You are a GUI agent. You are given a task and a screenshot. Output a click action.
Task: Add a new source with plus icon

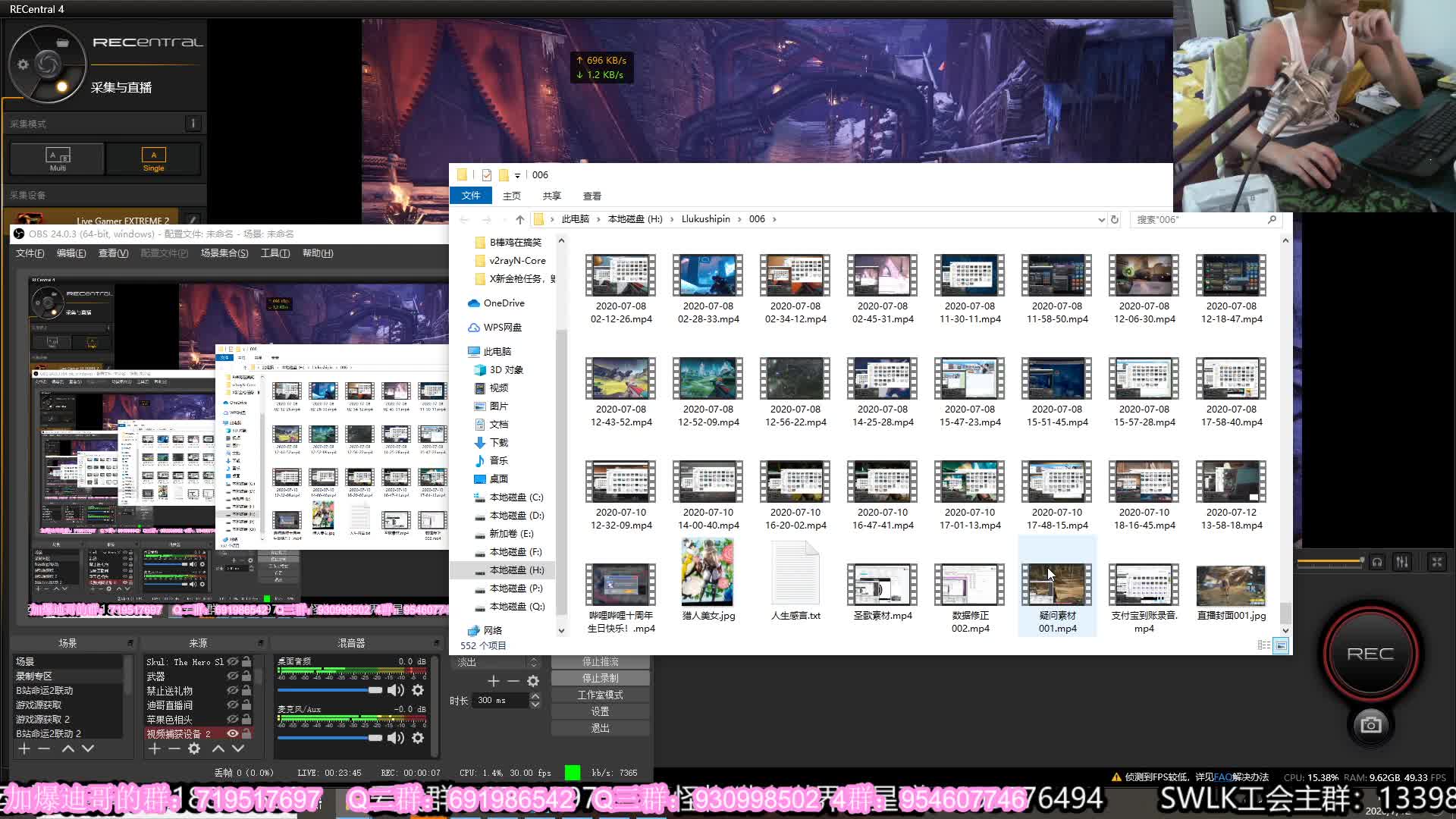pyautogui.click(x=155, y=748)
